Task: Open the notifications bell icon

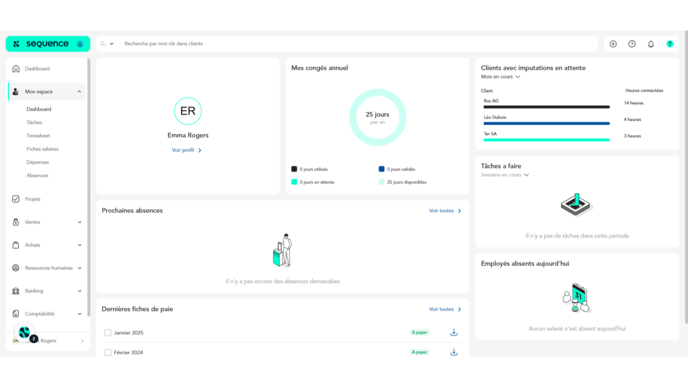Action: (x=651, y=44)
